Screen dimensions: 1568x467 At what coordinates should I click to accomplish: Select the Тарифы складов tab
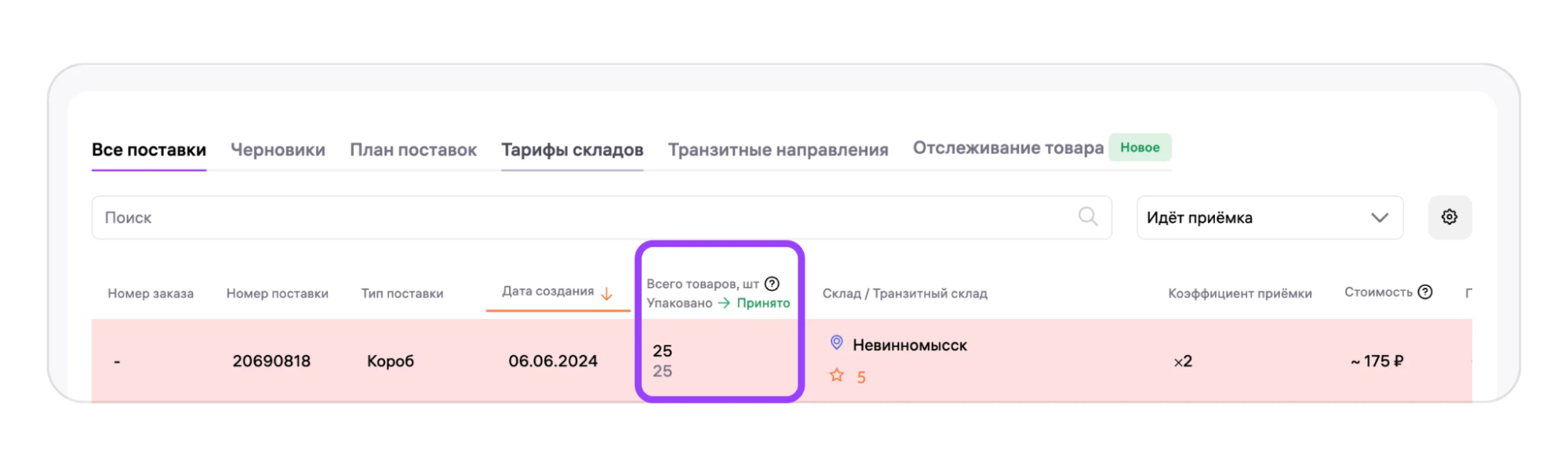[572, 150]
